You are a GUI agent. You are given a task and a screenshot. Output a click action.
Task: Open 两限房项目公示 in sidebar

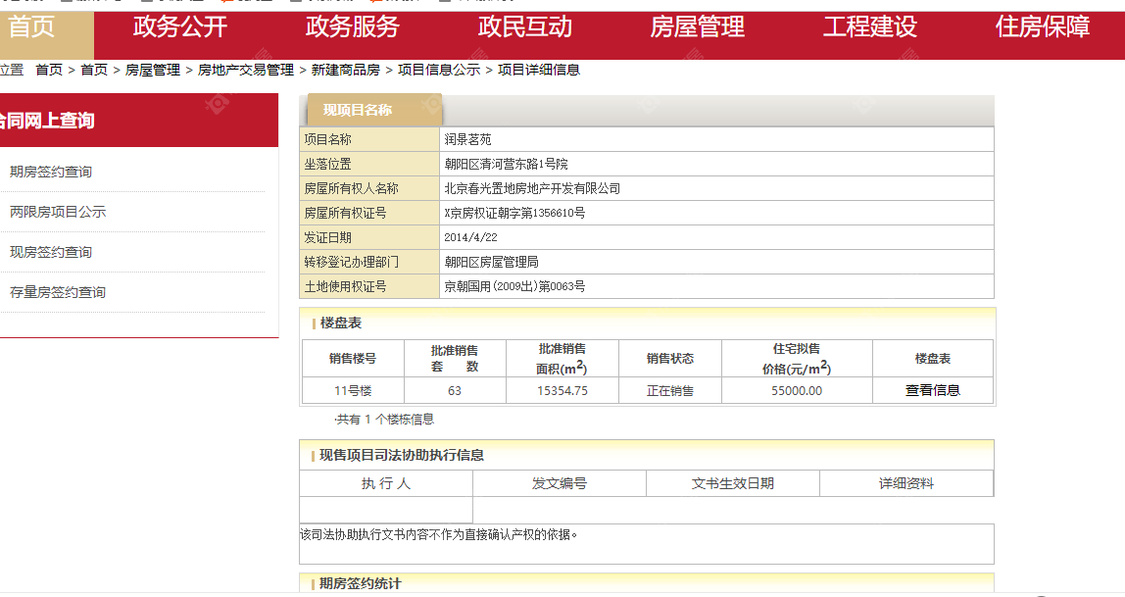(58, 212)
